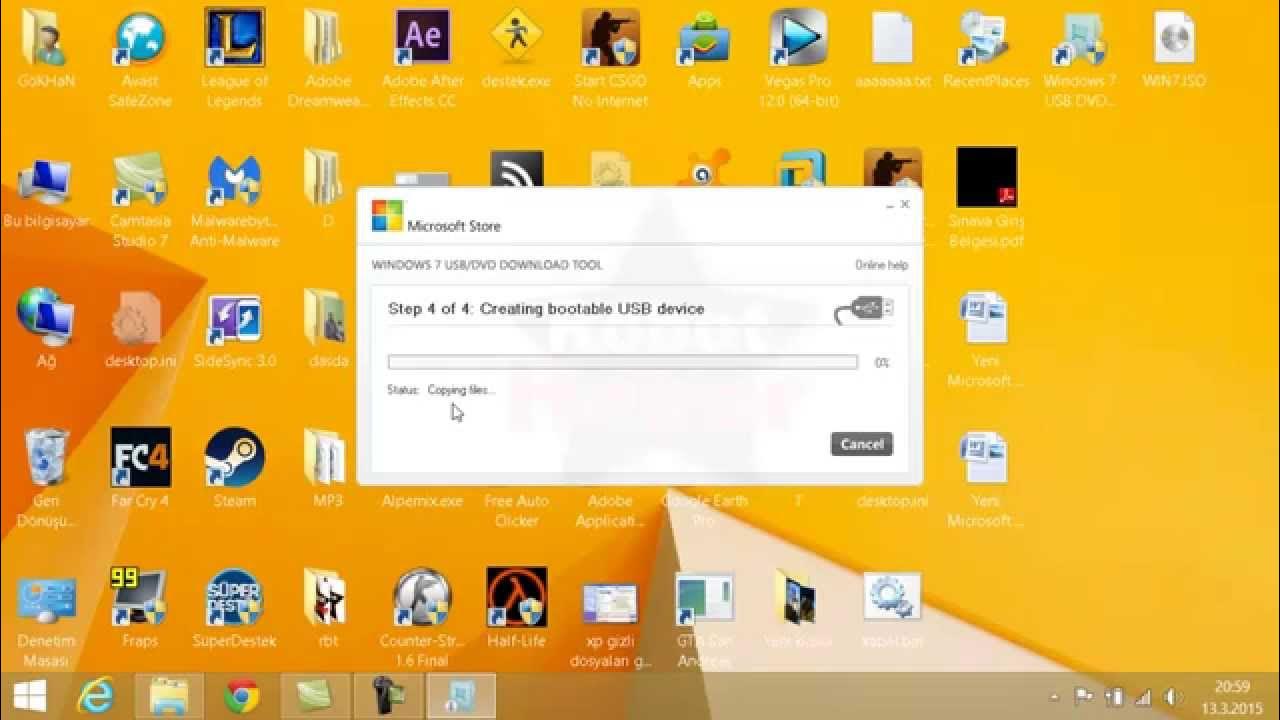Launch Internet Explorer from the taskbar
This screenshot has height=720, width=1280.
pyautogui.click(x=96, y=696)
